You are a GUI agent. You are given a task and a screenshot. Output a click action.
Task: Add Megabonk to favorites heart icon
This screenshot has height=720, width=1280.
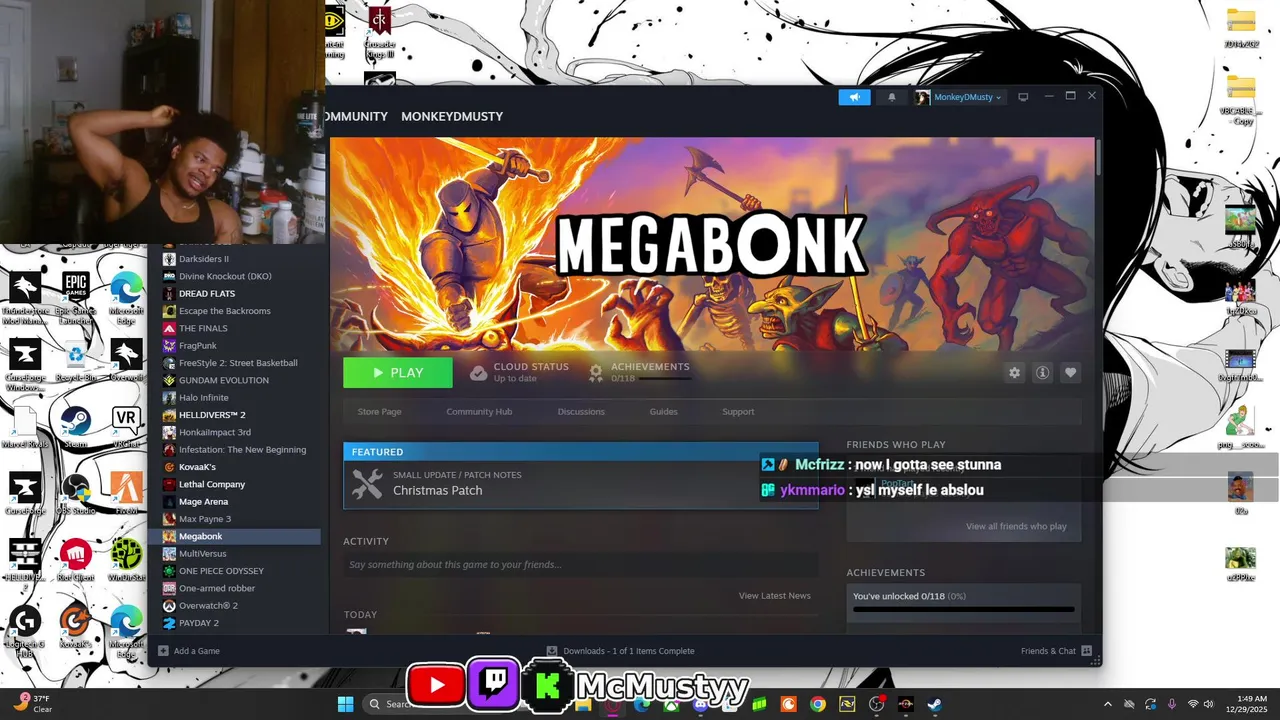[x=1070, y=373]
